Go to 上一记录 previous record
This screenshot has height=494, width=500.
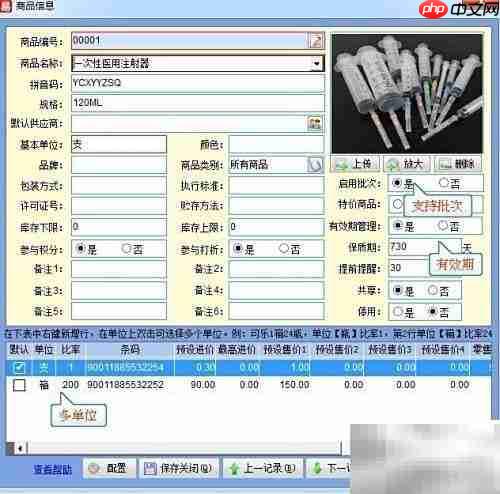(263, 468)
